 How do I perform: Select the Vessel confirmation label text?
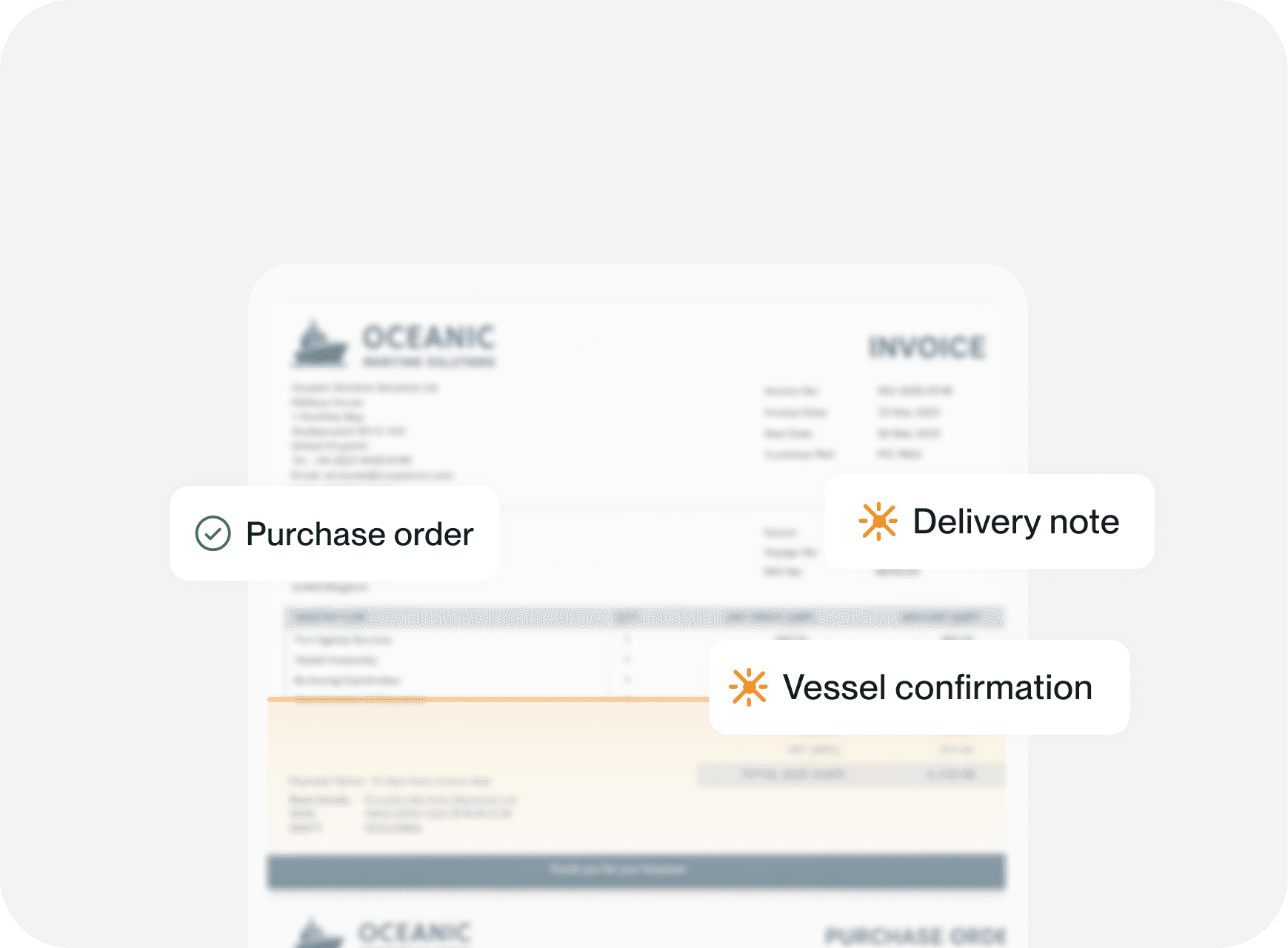937,687
